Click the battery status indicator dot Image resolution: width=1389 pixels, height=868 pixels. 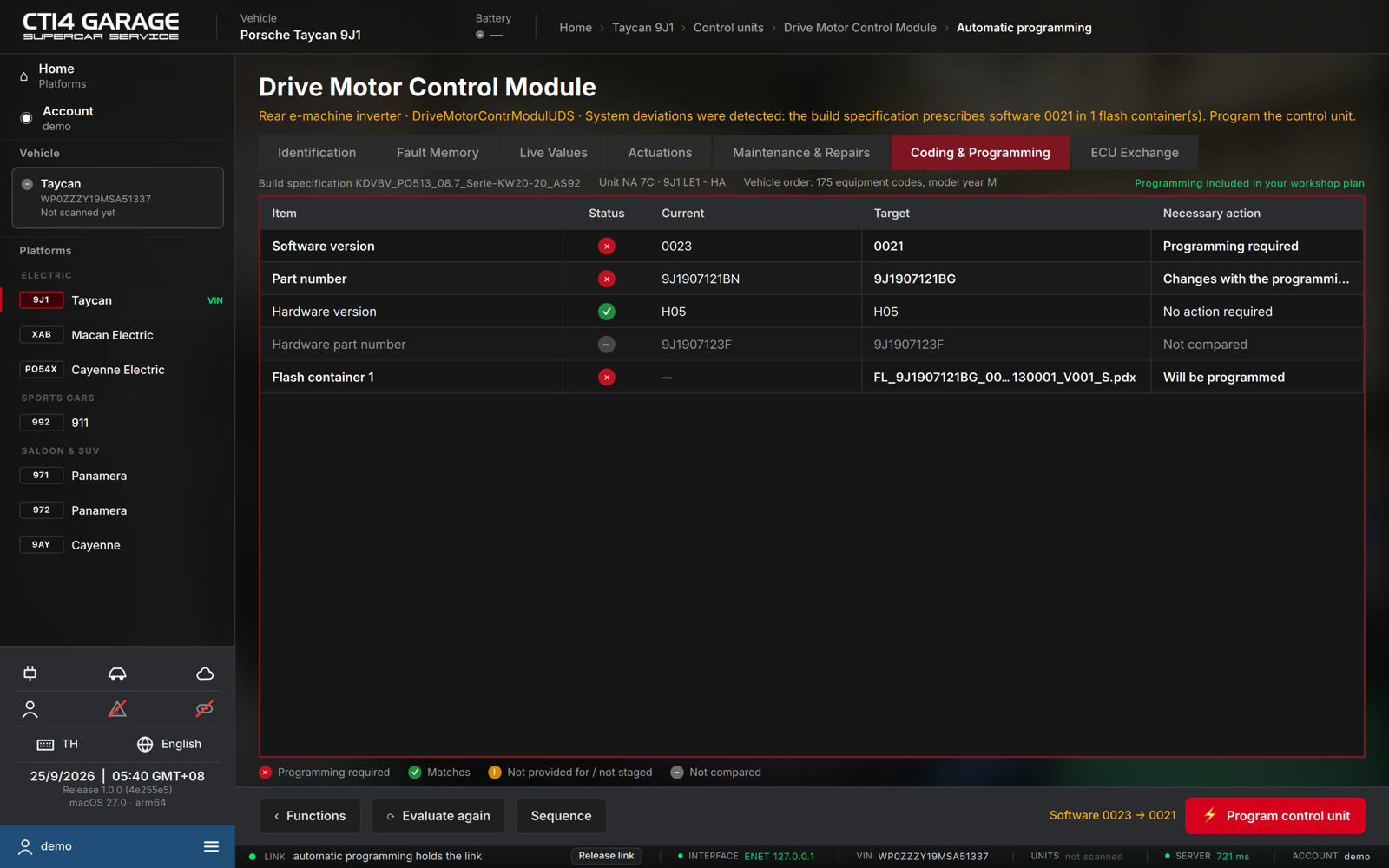tap(480, 35)
